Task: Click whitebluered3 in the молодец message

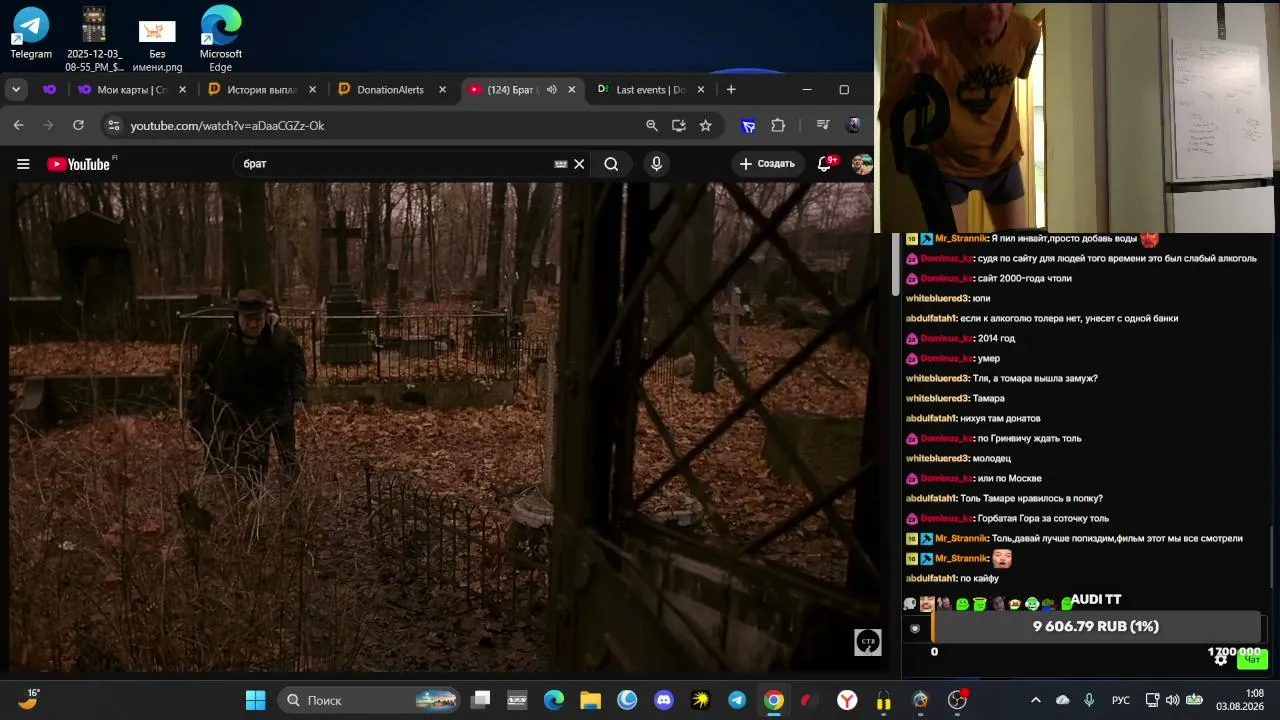Action: pyautogui.click(x=937, y=458)
